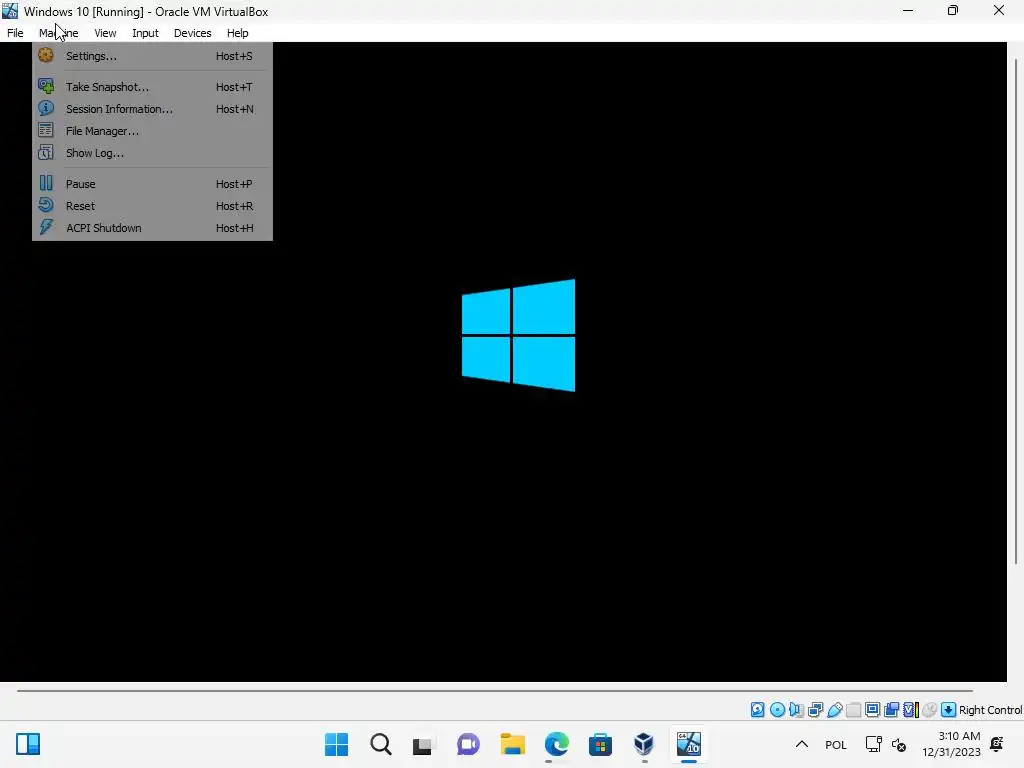Viewport: 1024px width, 768px height.
Task: Open the Devices menu
Action: coord(192,33)
